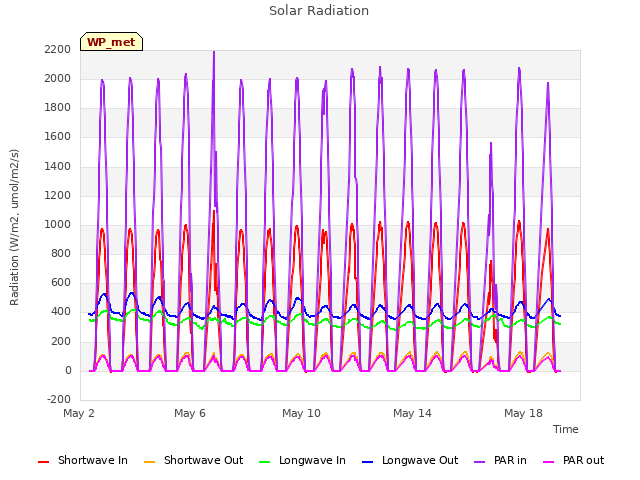Toggle the PAR out legend entry
Viewport: 640px width, 480px height.
(573, 460)
